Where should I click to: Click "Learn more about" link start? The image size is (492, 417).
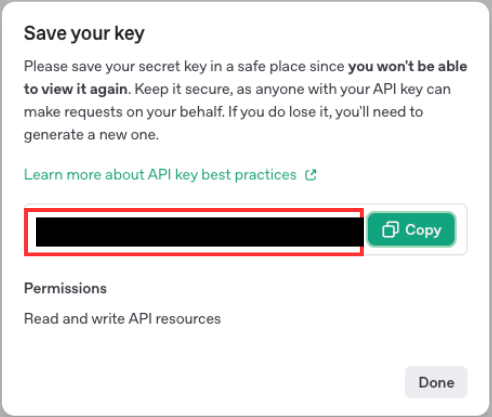pyautogui.click(x=84, y=175)
